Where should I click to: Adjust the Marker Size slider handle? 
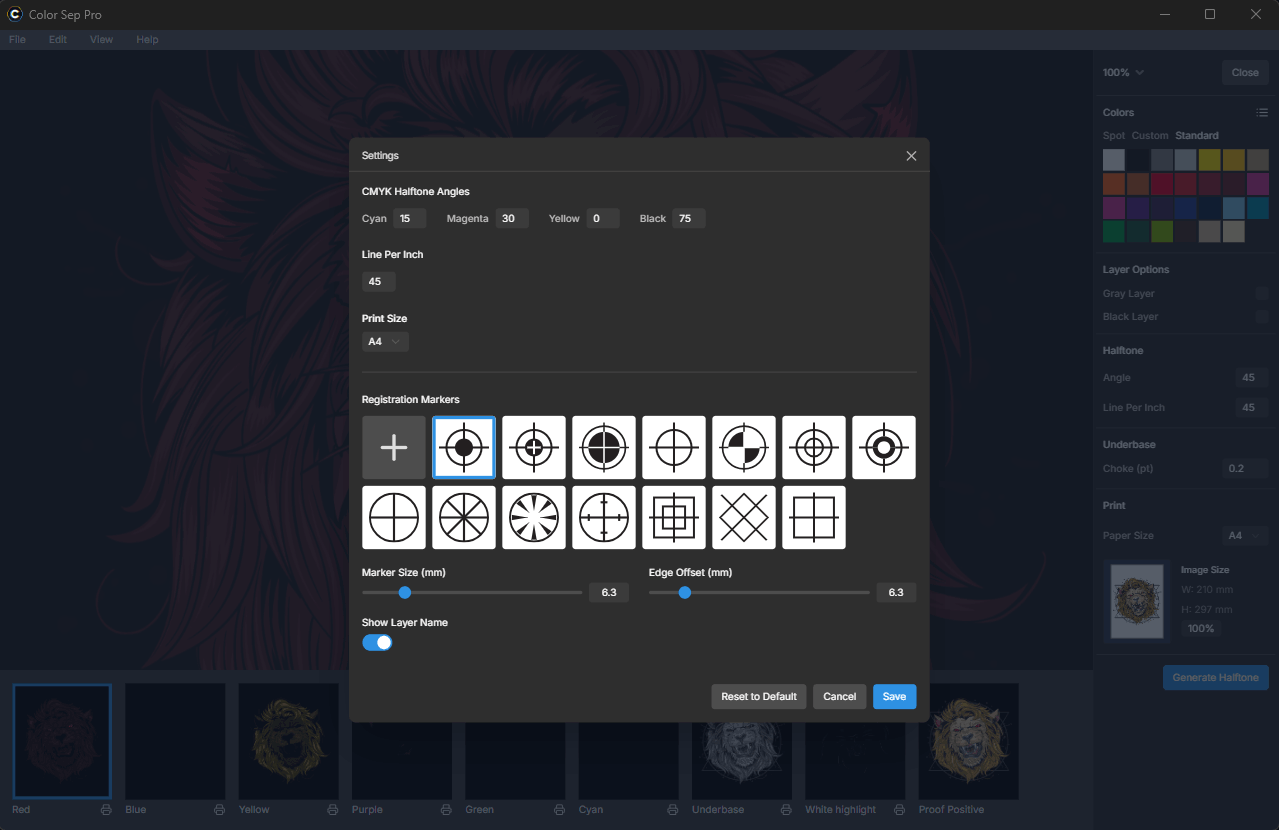point(405,593)
